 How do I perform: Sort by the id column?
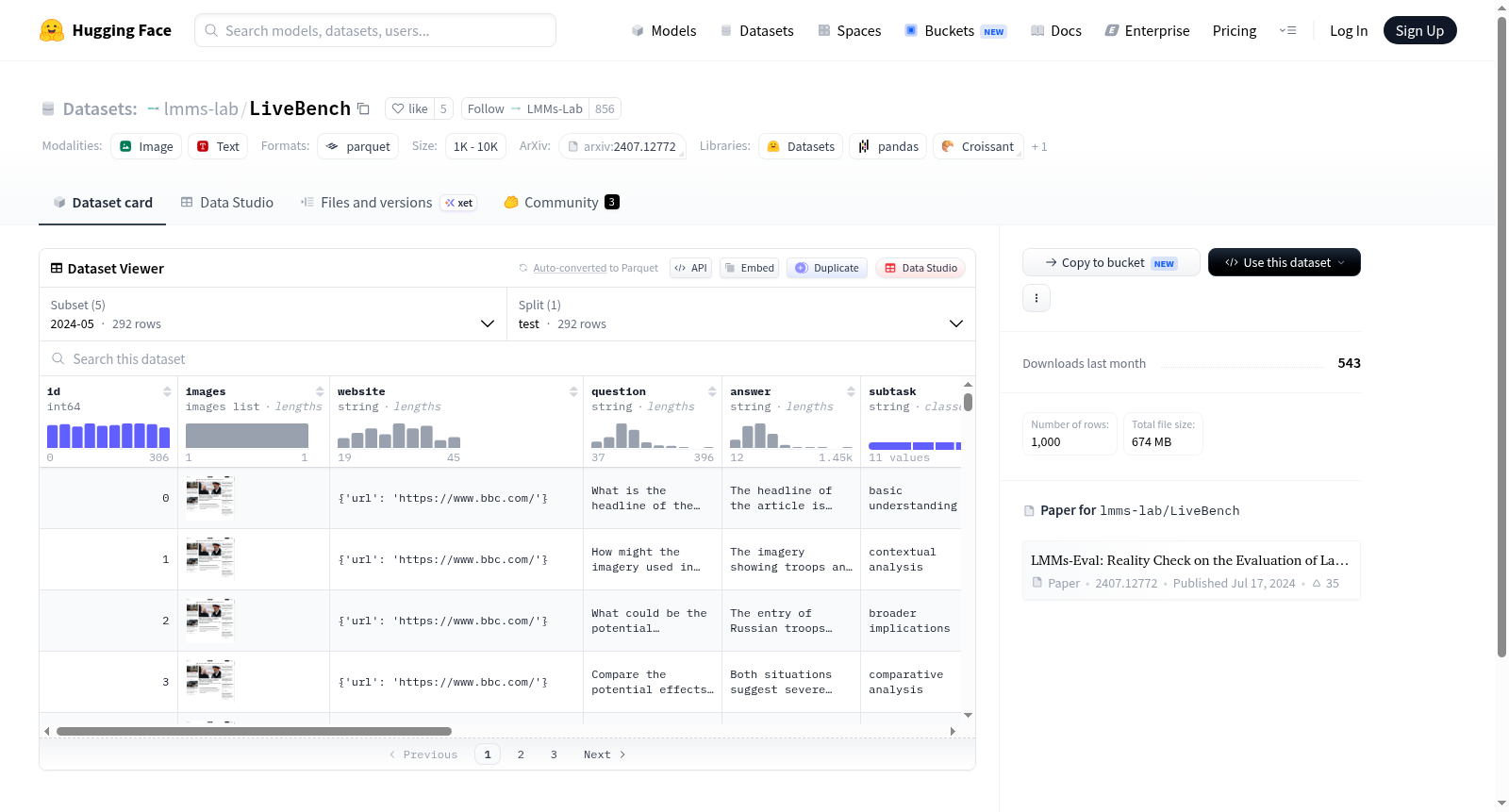coord(167,391)
